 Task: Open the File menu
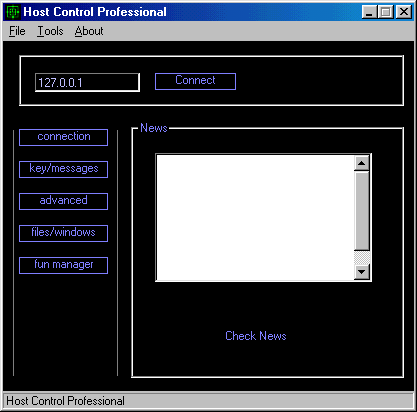point(17,31)
